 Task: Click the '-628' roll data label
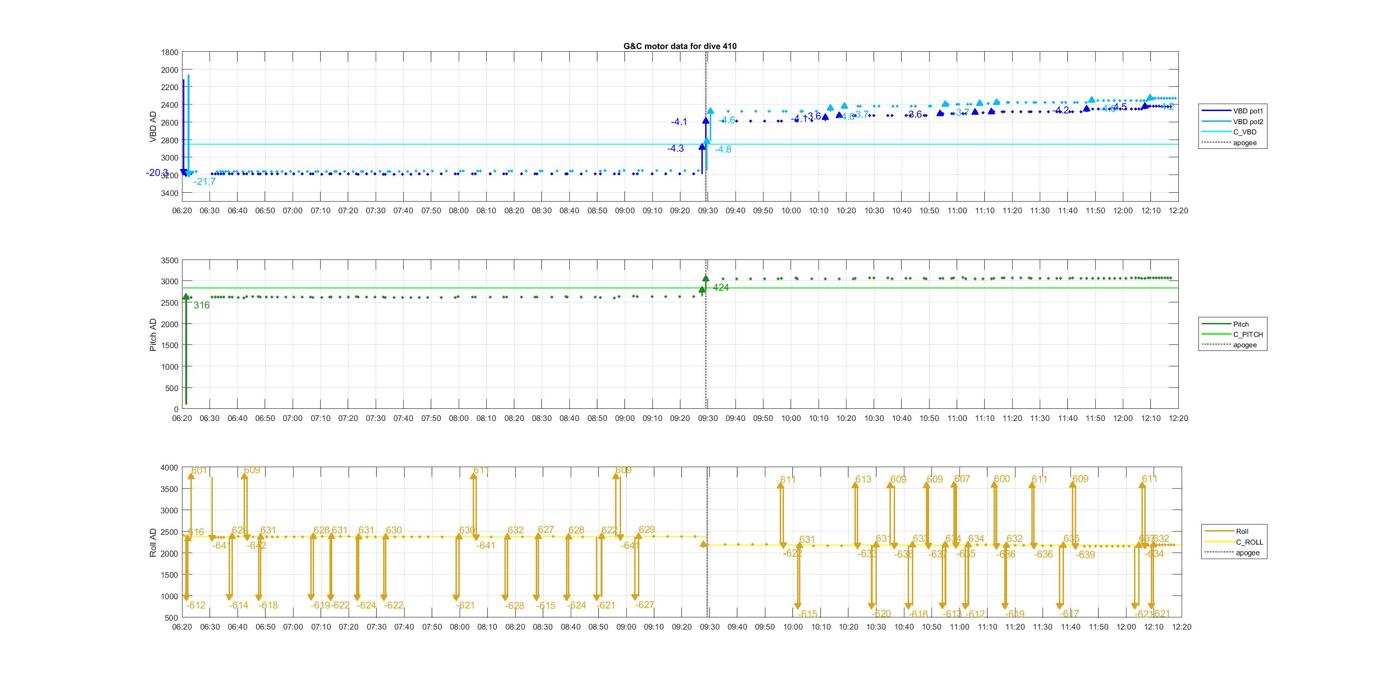pyautogui.click(x=514, y=606)
